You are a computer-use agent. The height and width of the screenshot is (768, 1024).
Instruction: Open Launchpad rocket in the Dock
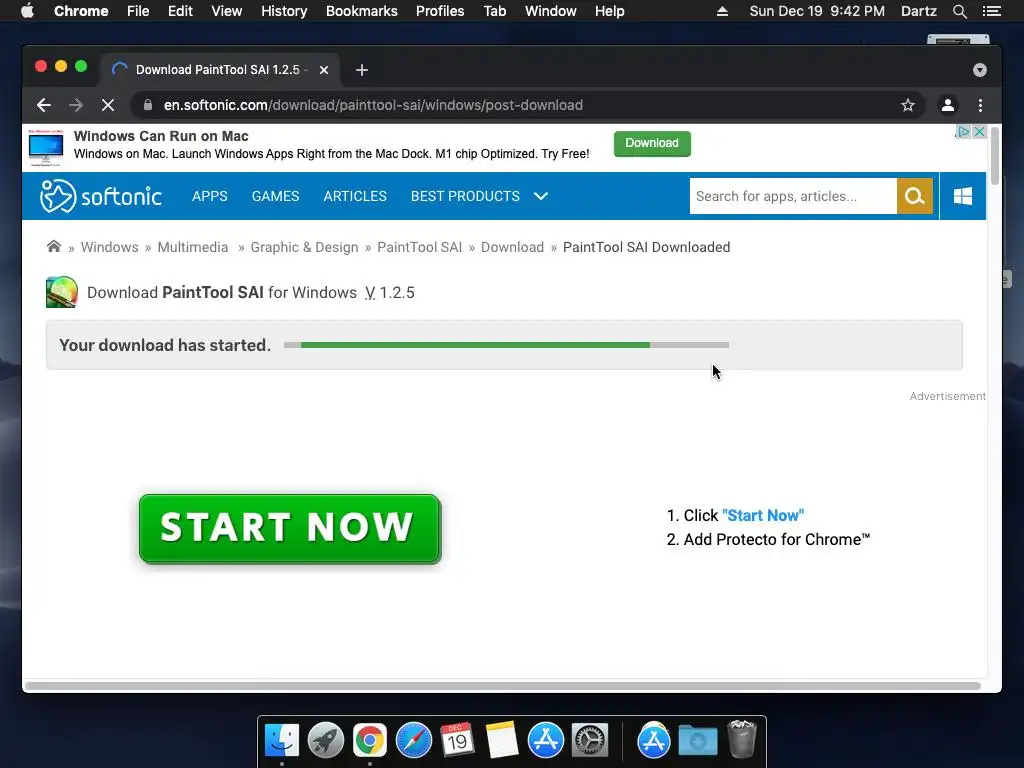326,741
